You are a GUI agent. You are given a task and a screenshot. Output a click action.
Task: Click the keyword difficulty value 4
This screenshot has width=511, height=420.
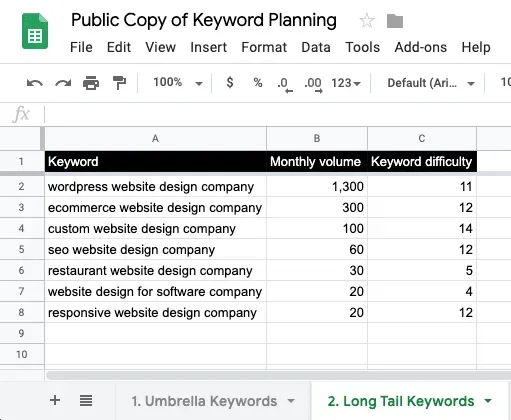point(422,291)
